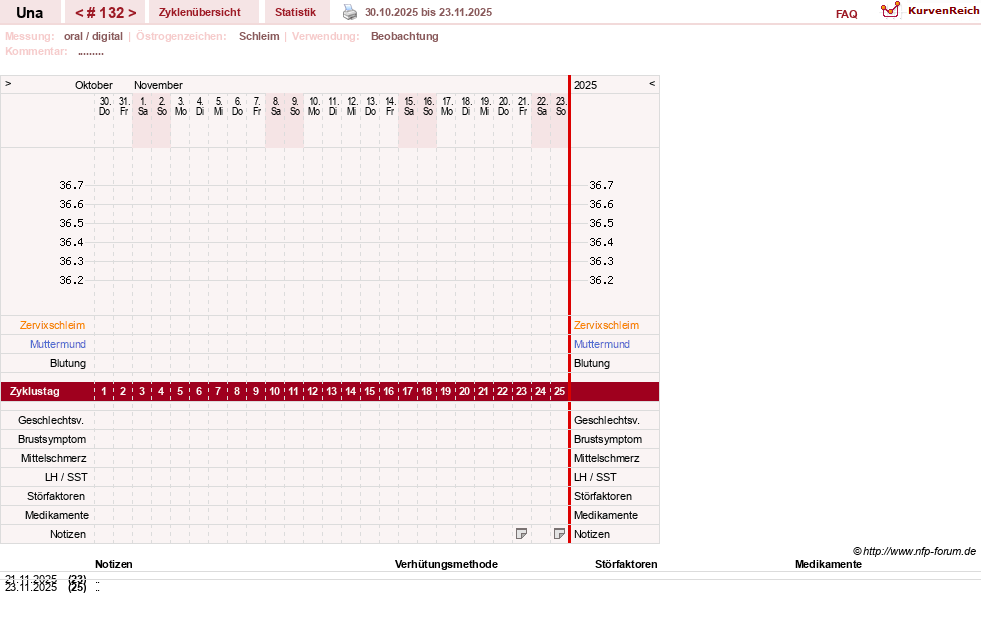Click the 2025 year label
Screen dimensions: 981x623
pos(586,85)
